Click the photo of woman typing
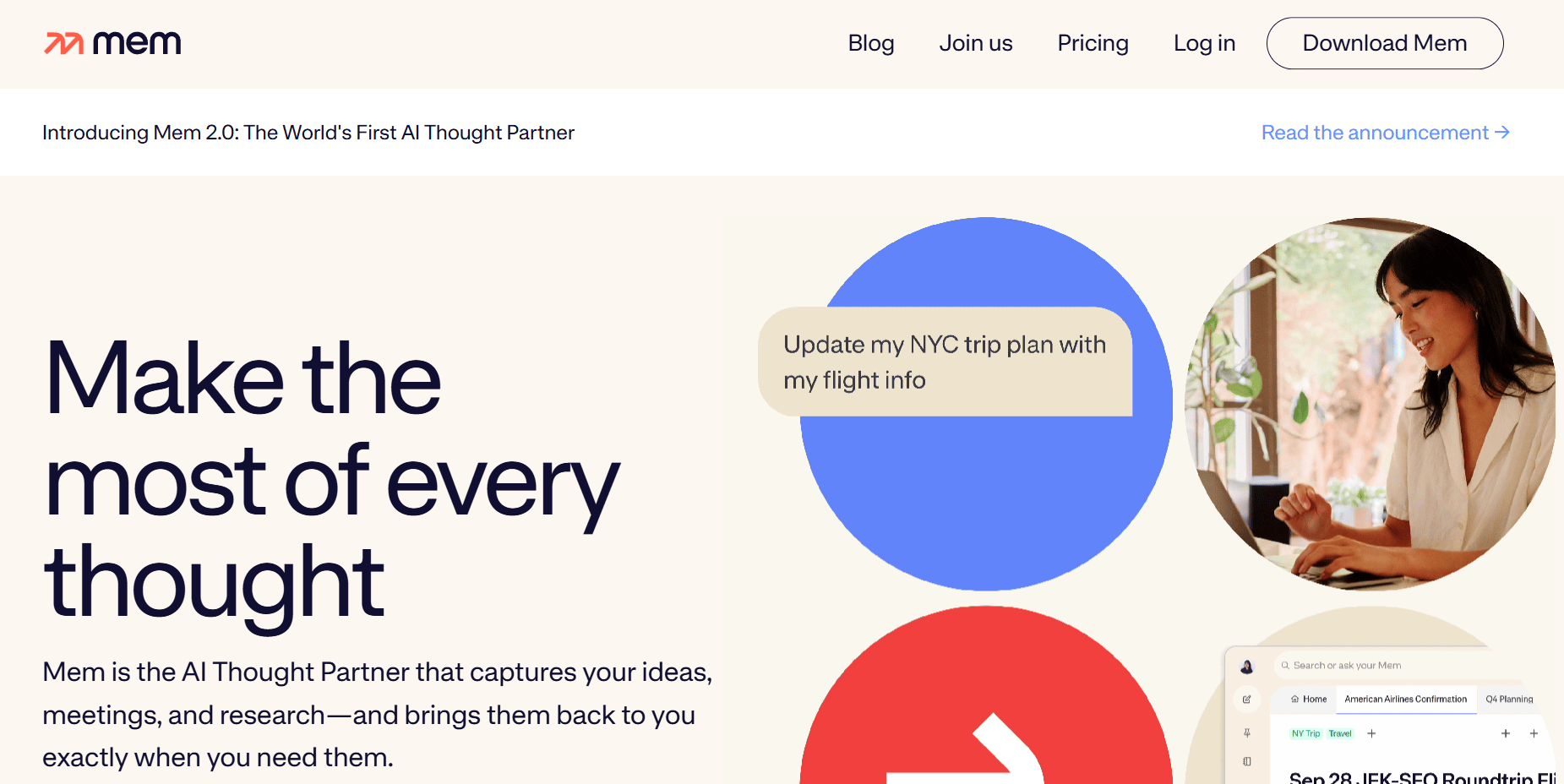 click(1370, 404)
